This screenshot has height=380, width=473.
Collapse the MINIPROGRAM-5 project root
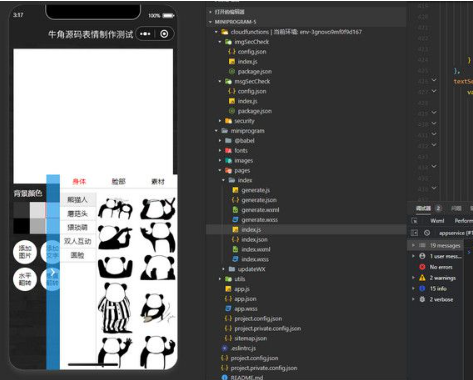coord(210,22)
